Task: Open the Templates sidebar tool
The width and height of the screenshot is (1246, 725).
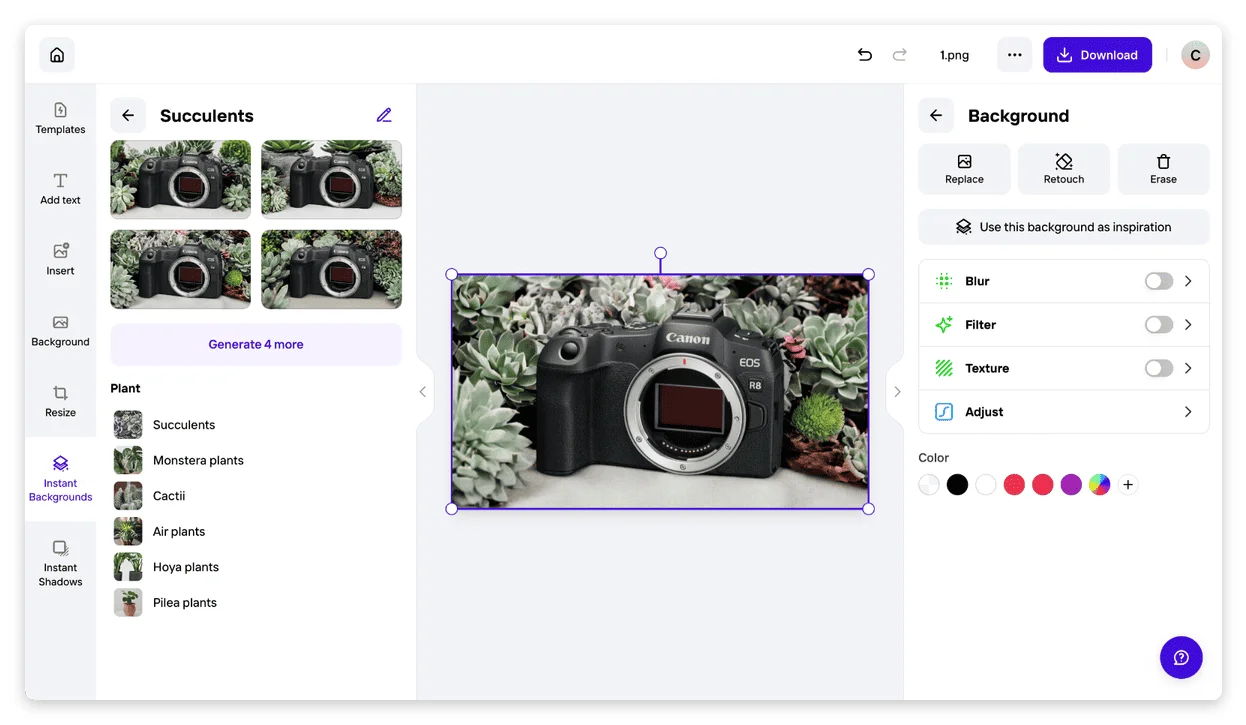Action: point(60,118)
